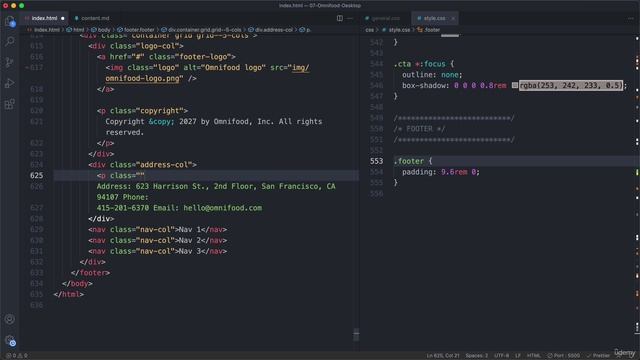Open the Explorer view in activity bar
Screen dimensions: 640x360
10,21
